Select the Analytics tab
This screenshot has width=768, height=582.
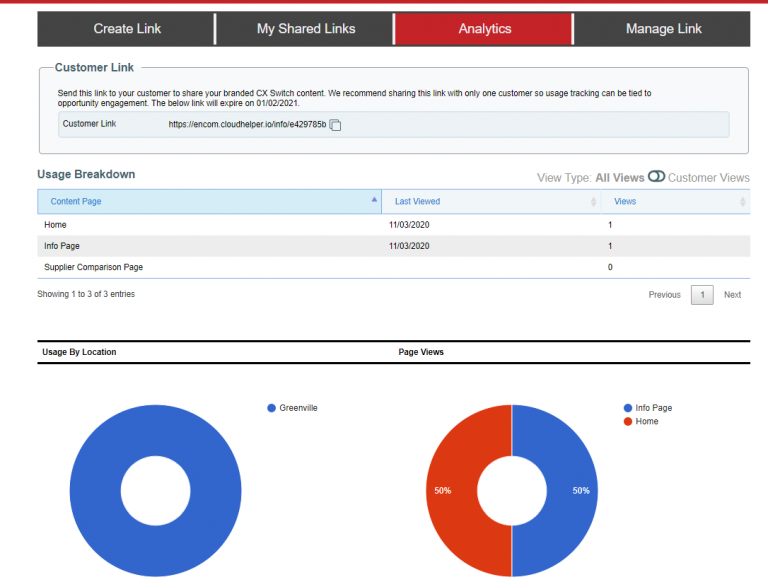(484, 29)
